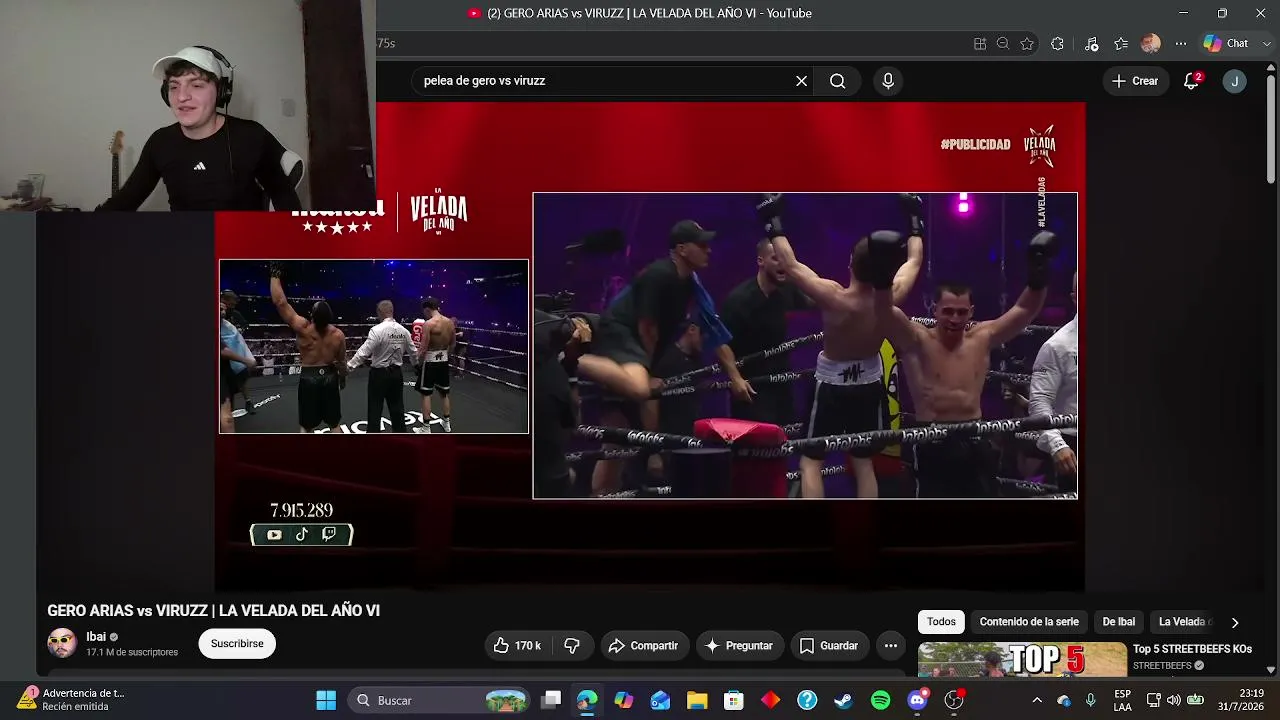Select the De Ibai filter chip
1280x720 pixels.
click(1119, 622)
